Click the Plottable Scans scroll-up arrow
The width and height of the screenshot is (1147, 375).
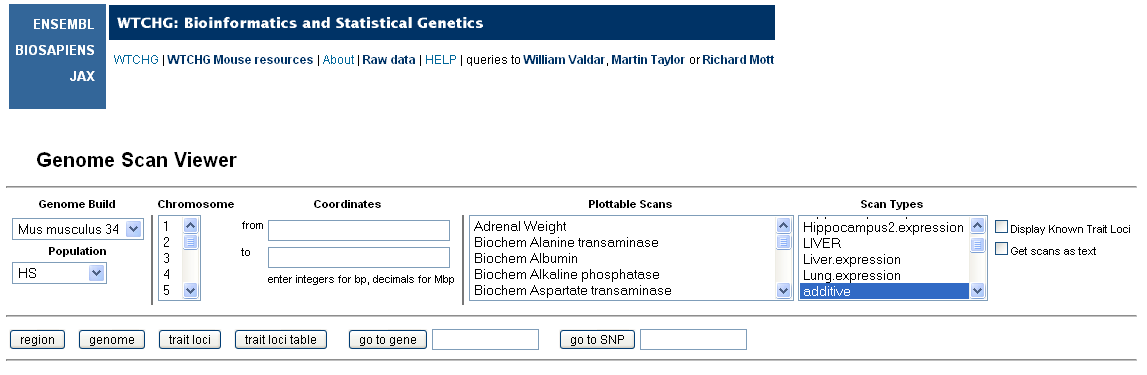(x=783, y=227)
